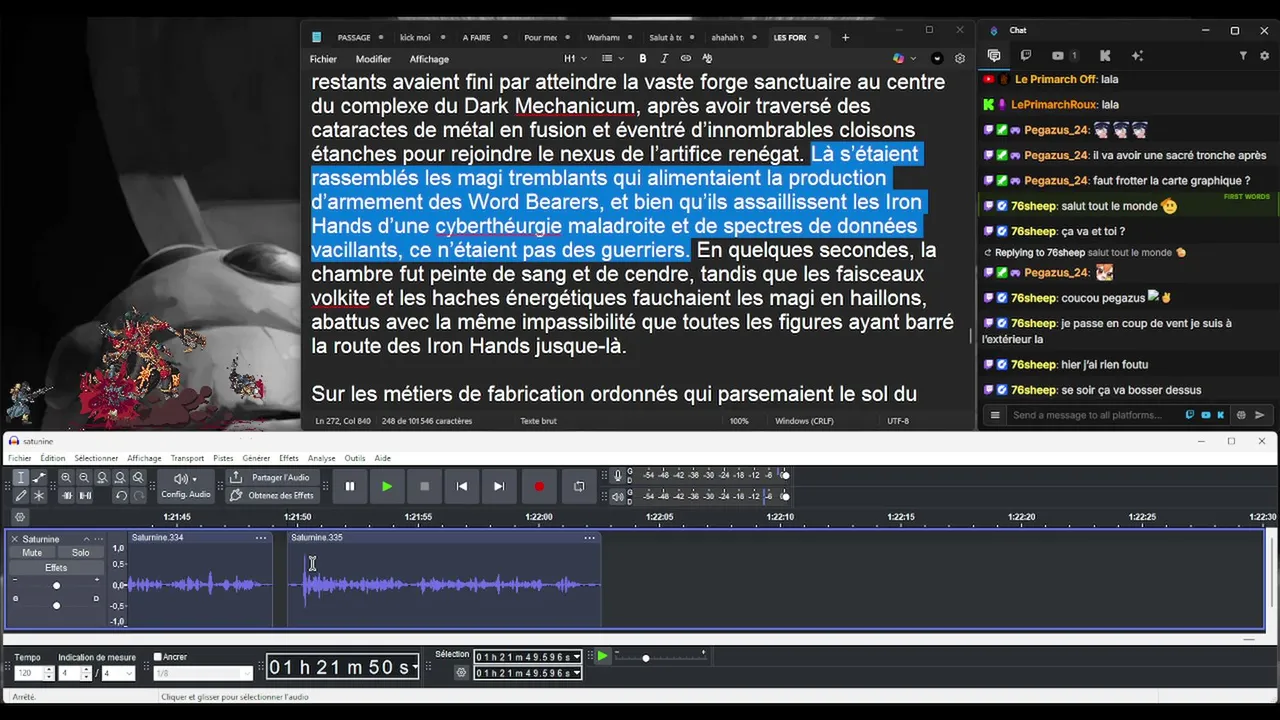Open the H1 heading dropdown in Notepad

pos(573,59)
